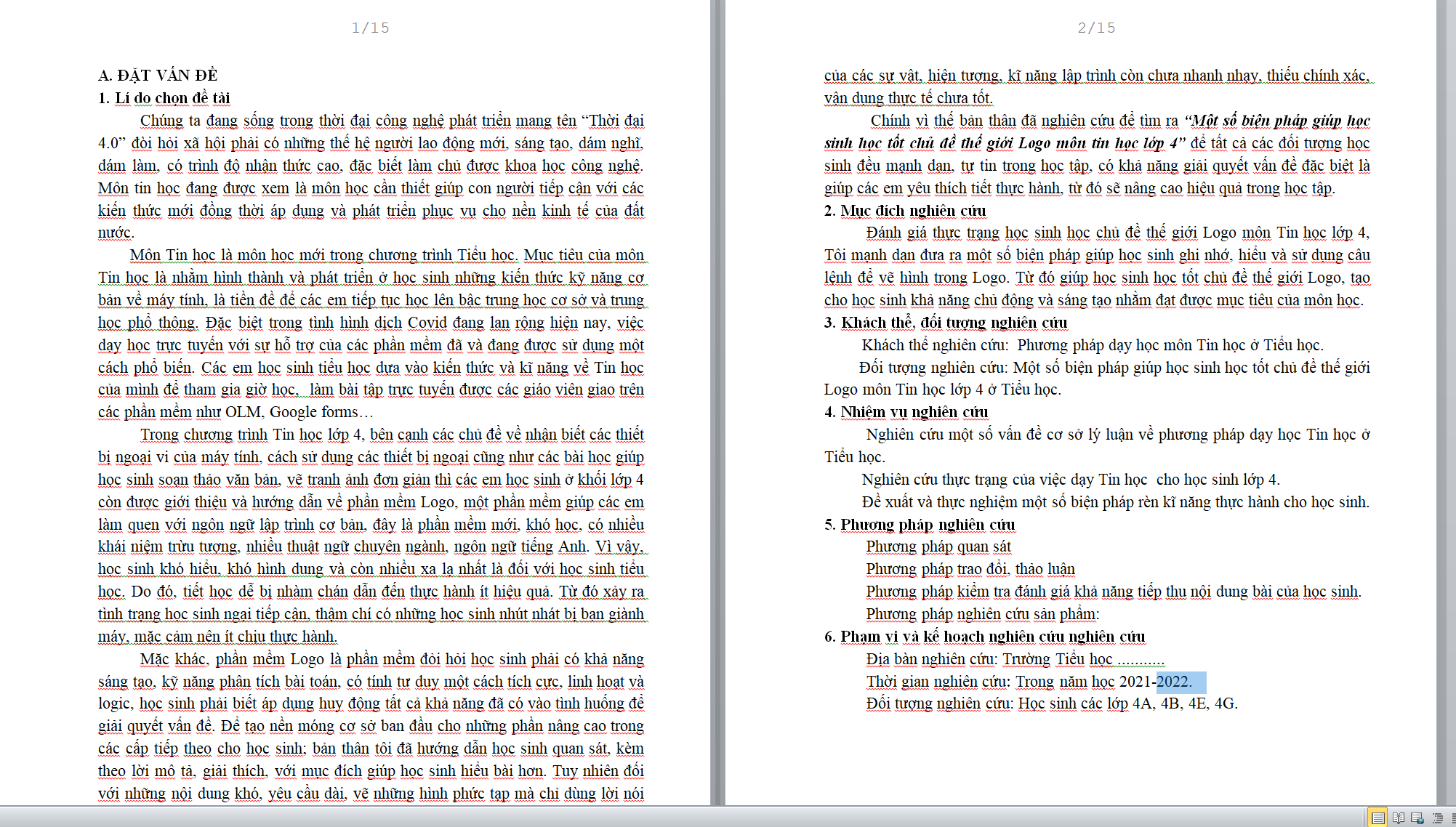
Task: Click the 1/15 page header
Action: pyautogui.click(x=370, y=28)
